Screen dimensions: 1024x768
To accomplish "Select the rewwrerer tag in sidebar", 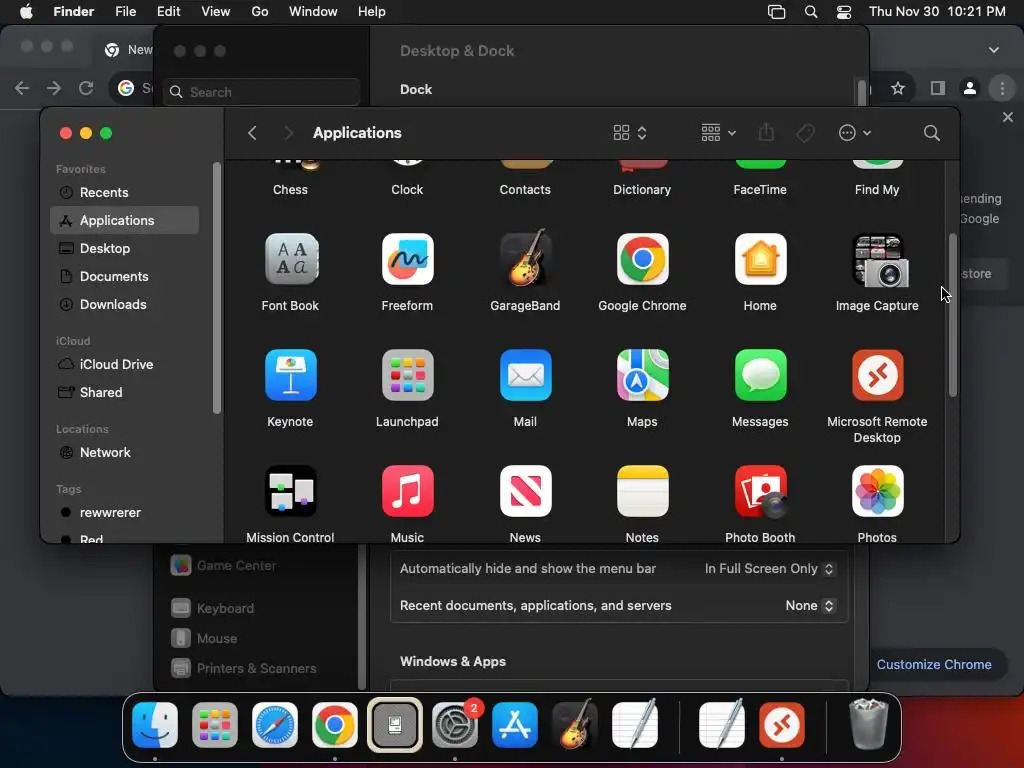I will (x=124, y=513).
